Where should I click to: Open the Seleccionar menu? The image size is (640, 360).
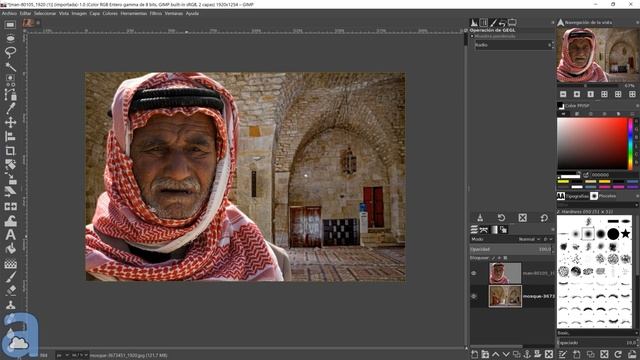tap(45, 13)
